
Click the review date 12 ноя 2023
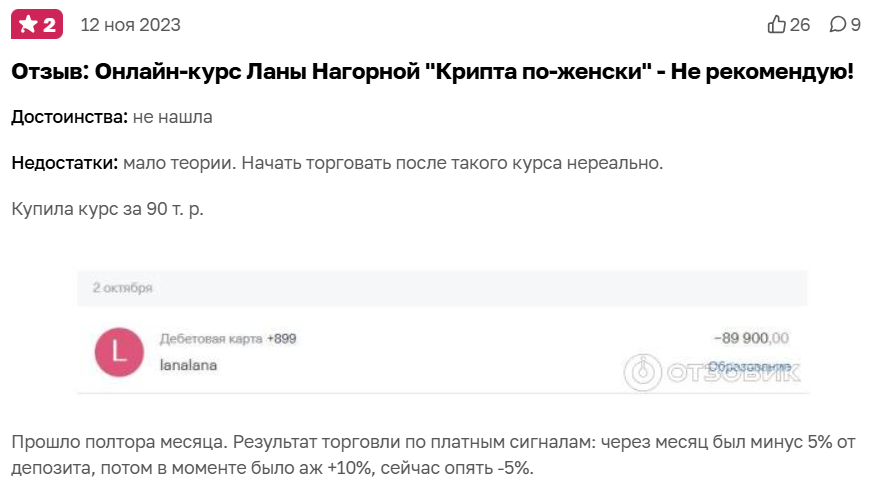[x=131, y=25]
